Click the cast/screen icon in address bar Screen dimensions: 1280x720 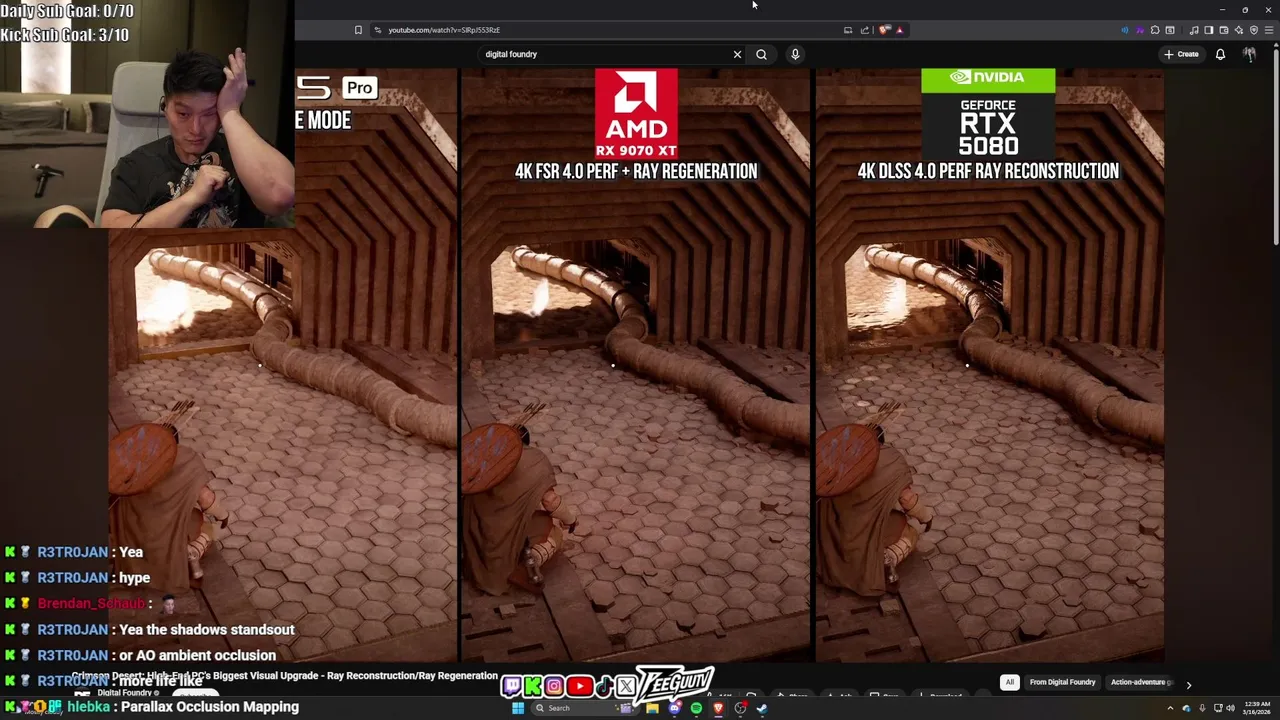[848, 30]
